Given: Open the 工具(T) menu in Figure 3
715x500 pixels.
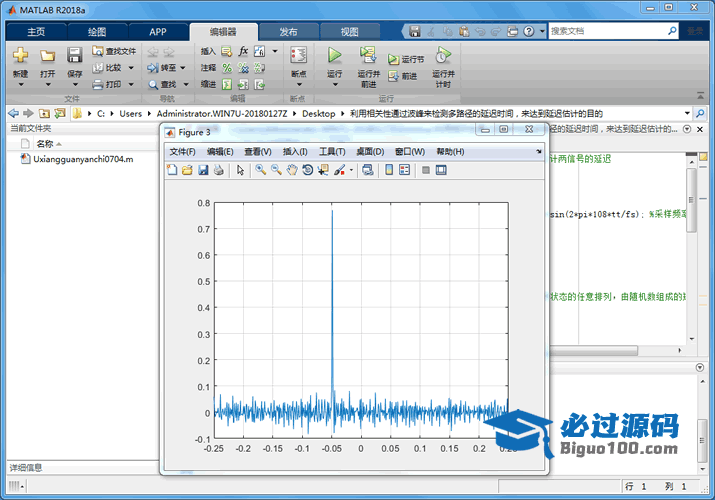Looking at the screenshot, I should [332, 151].
